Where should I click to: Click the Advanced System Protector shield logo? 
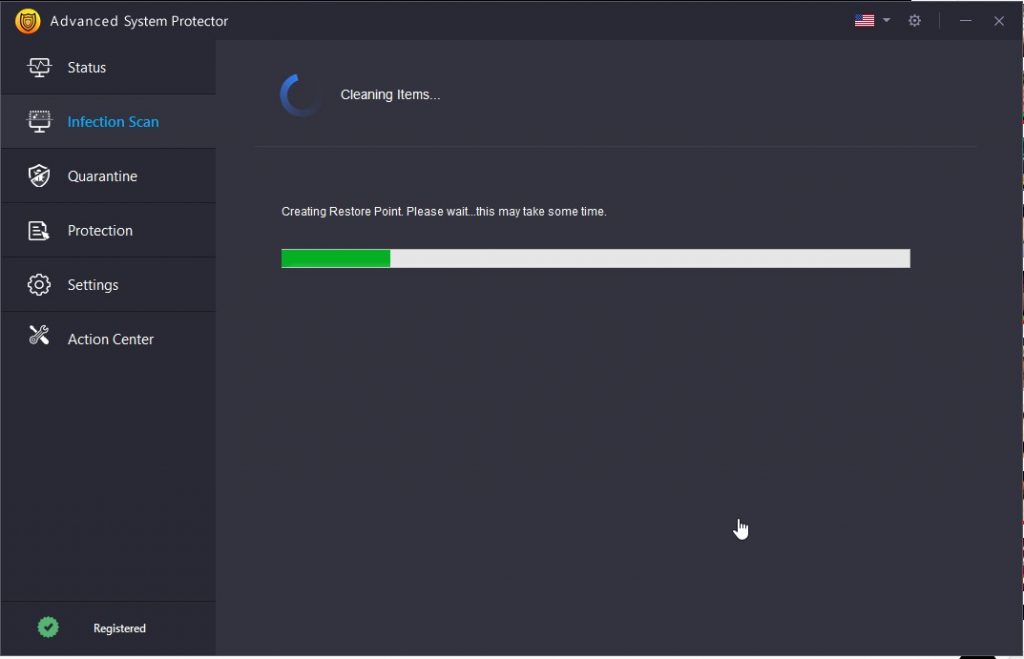[26, 20]
